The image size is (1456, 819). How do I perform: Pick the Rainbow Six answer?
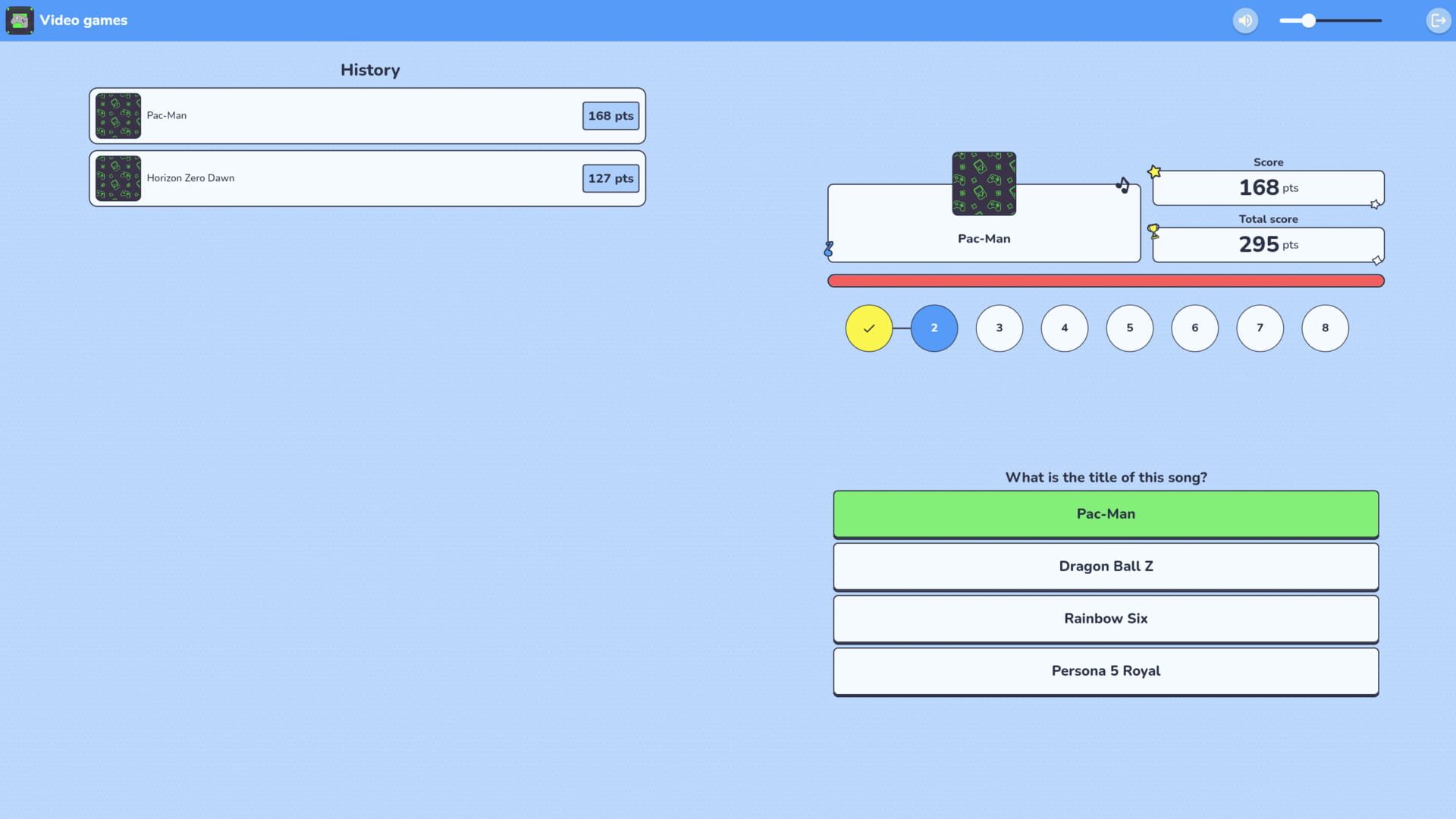click(x=1105, y=619)
